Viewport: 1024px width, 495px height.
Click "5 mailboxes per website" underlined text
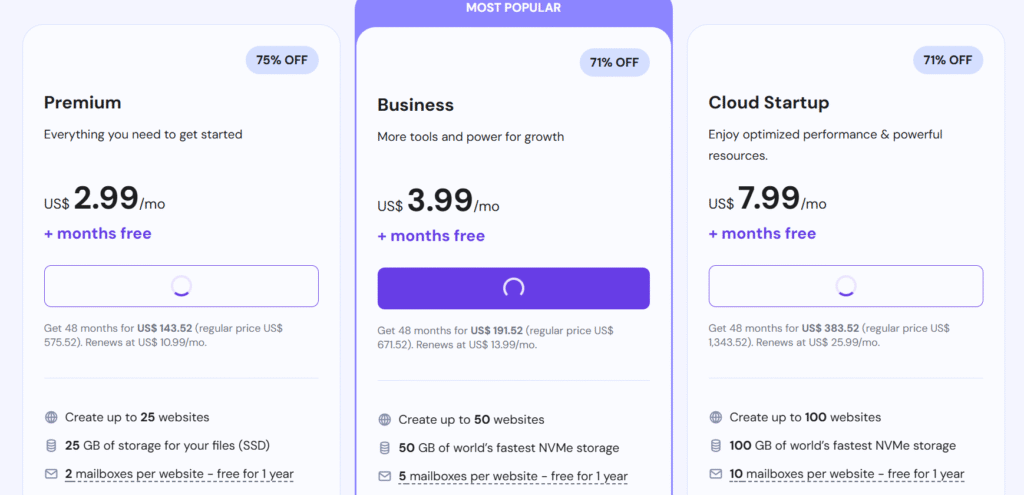pos(464,476)
